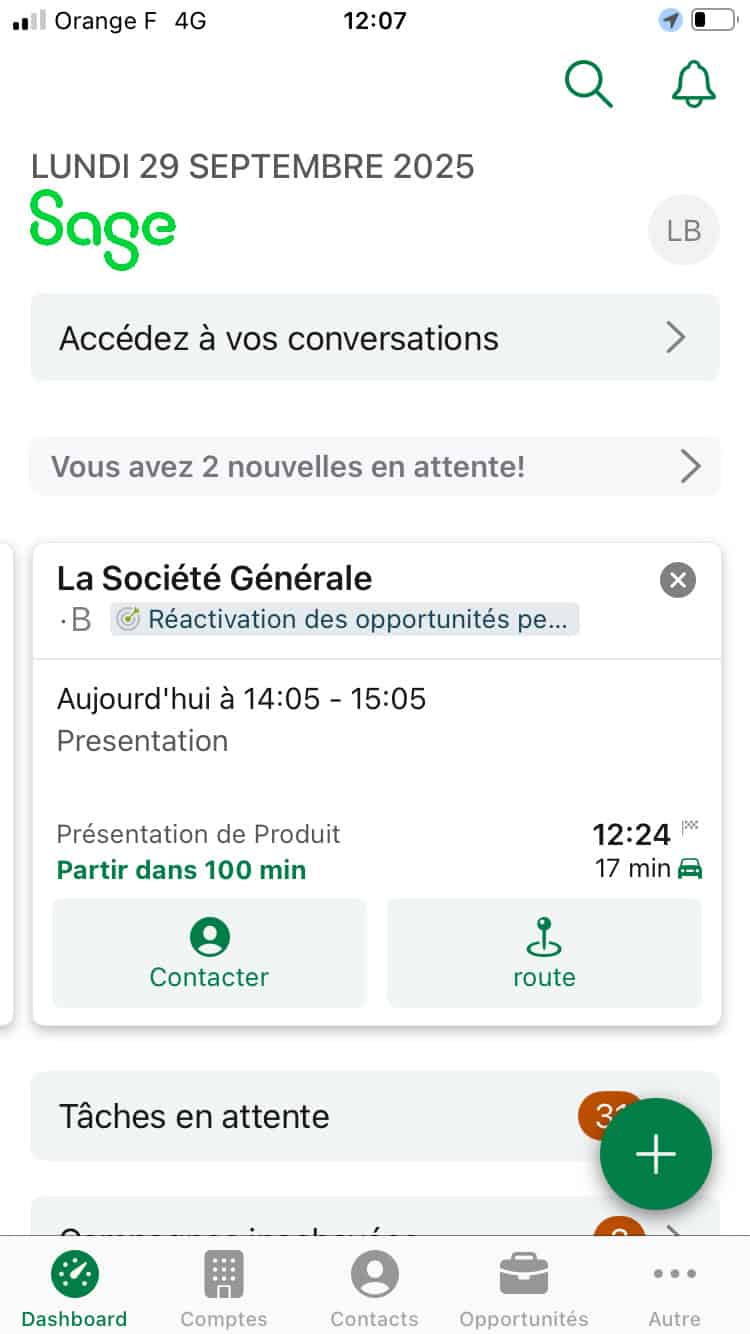Select the La Société Générale title

pyautogui.click(x=215, y=578)
